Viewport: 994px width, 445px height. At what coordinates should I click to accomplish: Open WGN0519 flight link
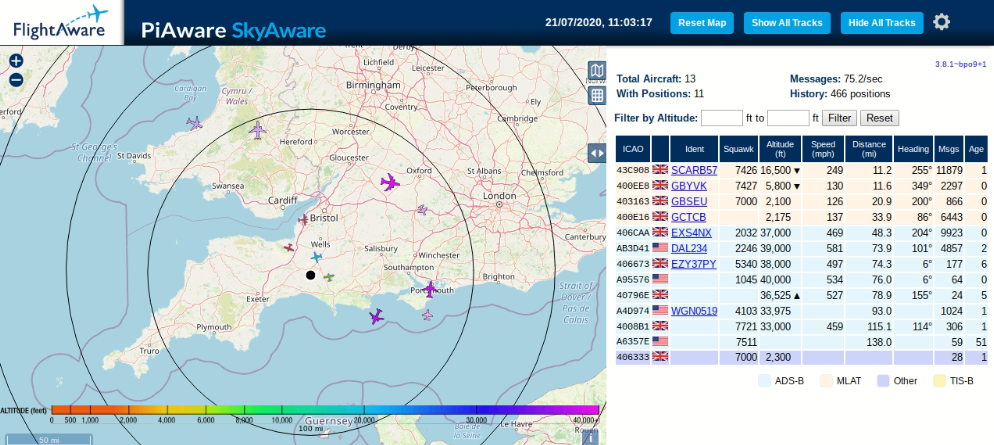point(694,311)
